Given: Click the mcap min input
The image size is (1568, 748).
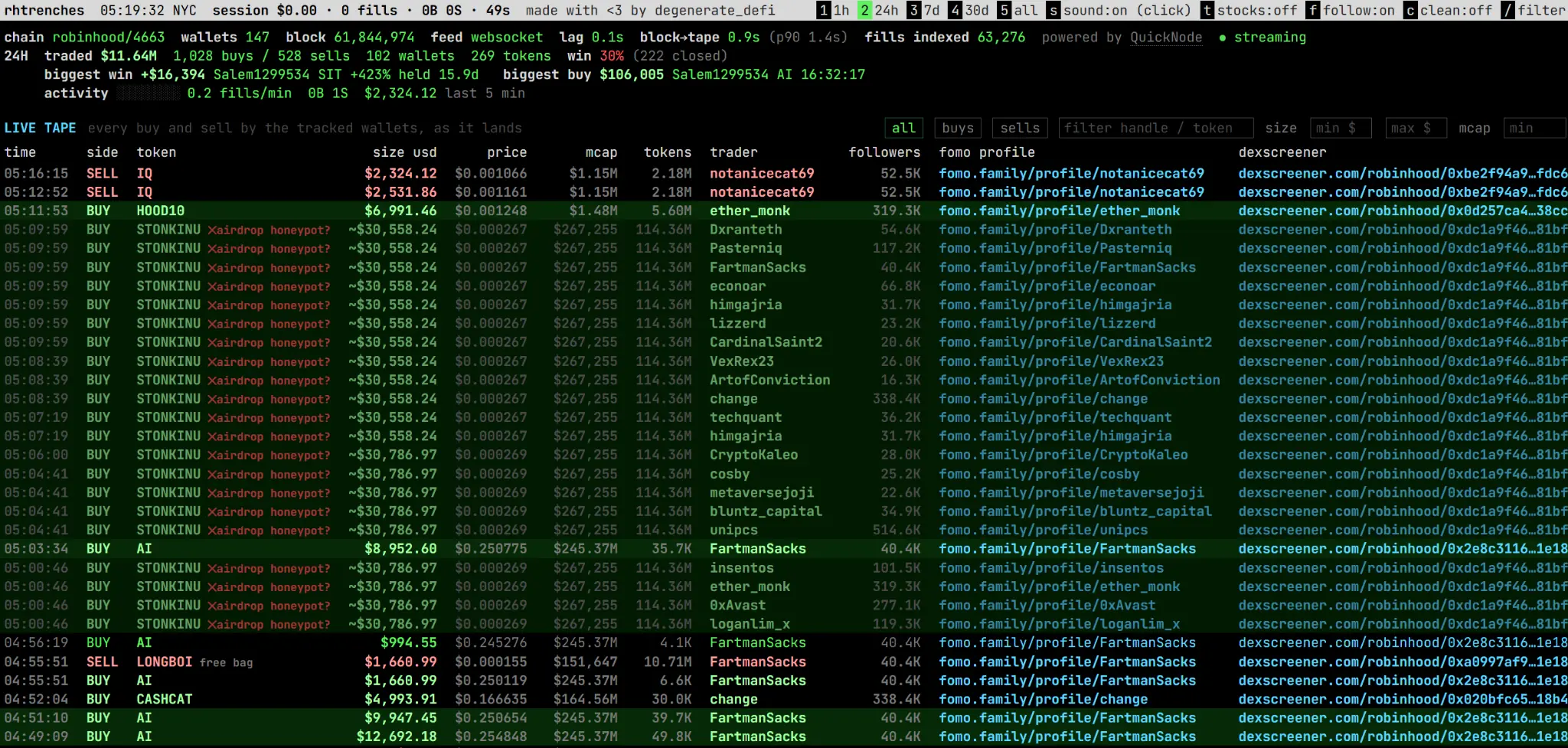Looking at the screenshot, I should (x=1534, y=128).
